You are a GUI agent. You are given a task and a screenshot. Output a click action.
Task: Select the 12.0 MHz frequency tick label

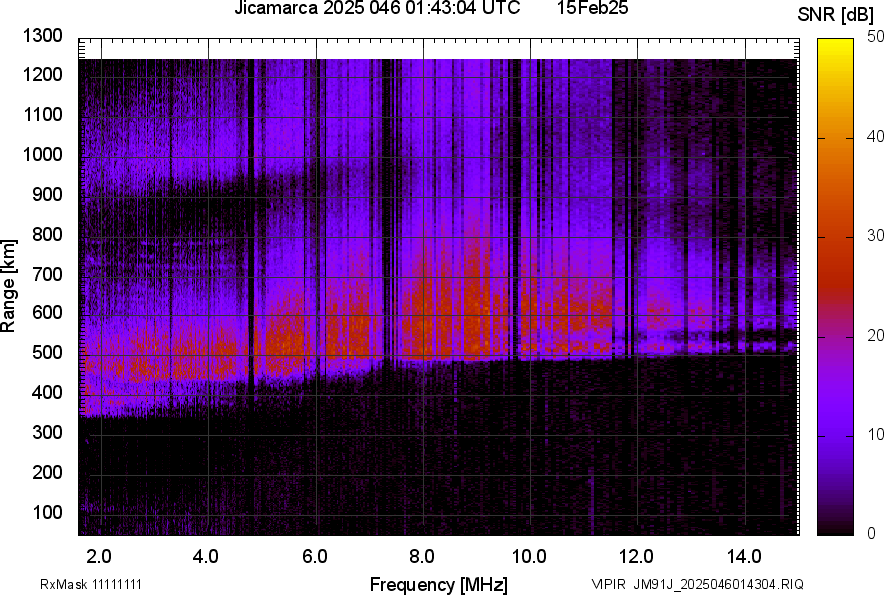click(x=636, y=556)
